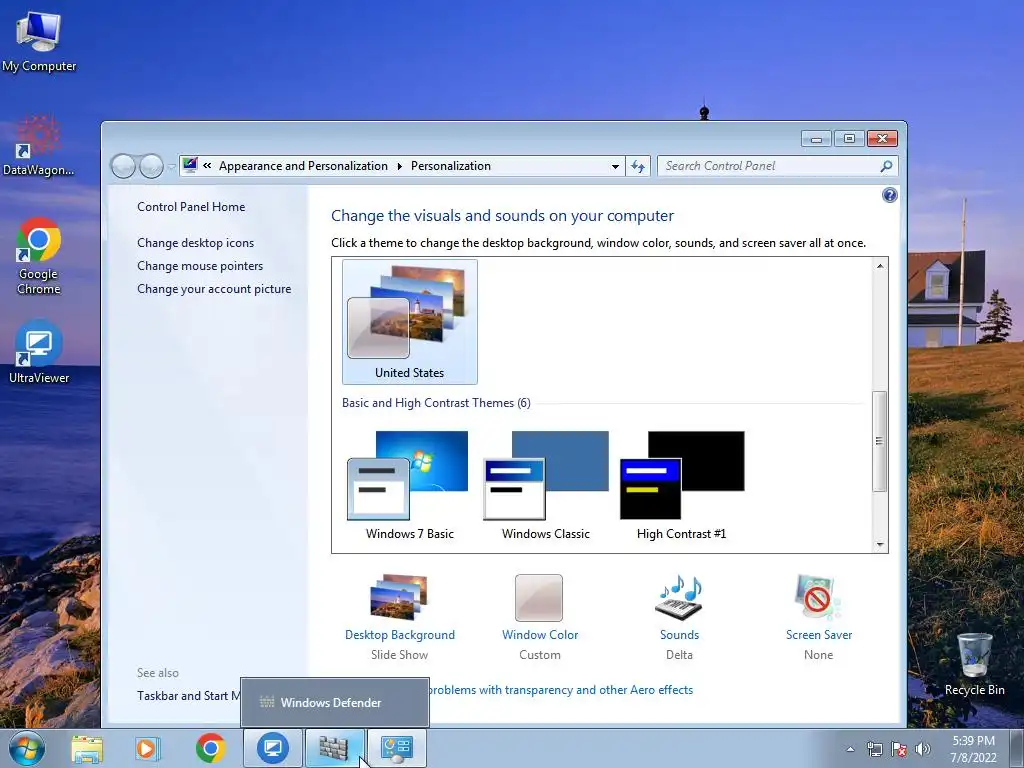This screenshot has height=768, width=1024.
Task: Show hidden tray icons arrow
Action: (x=850, y=749)
